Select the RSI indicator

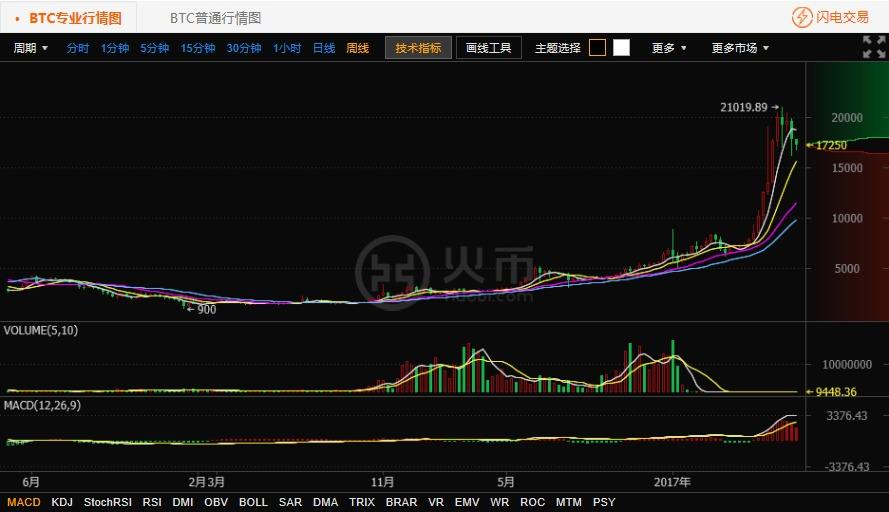[152, 502]
